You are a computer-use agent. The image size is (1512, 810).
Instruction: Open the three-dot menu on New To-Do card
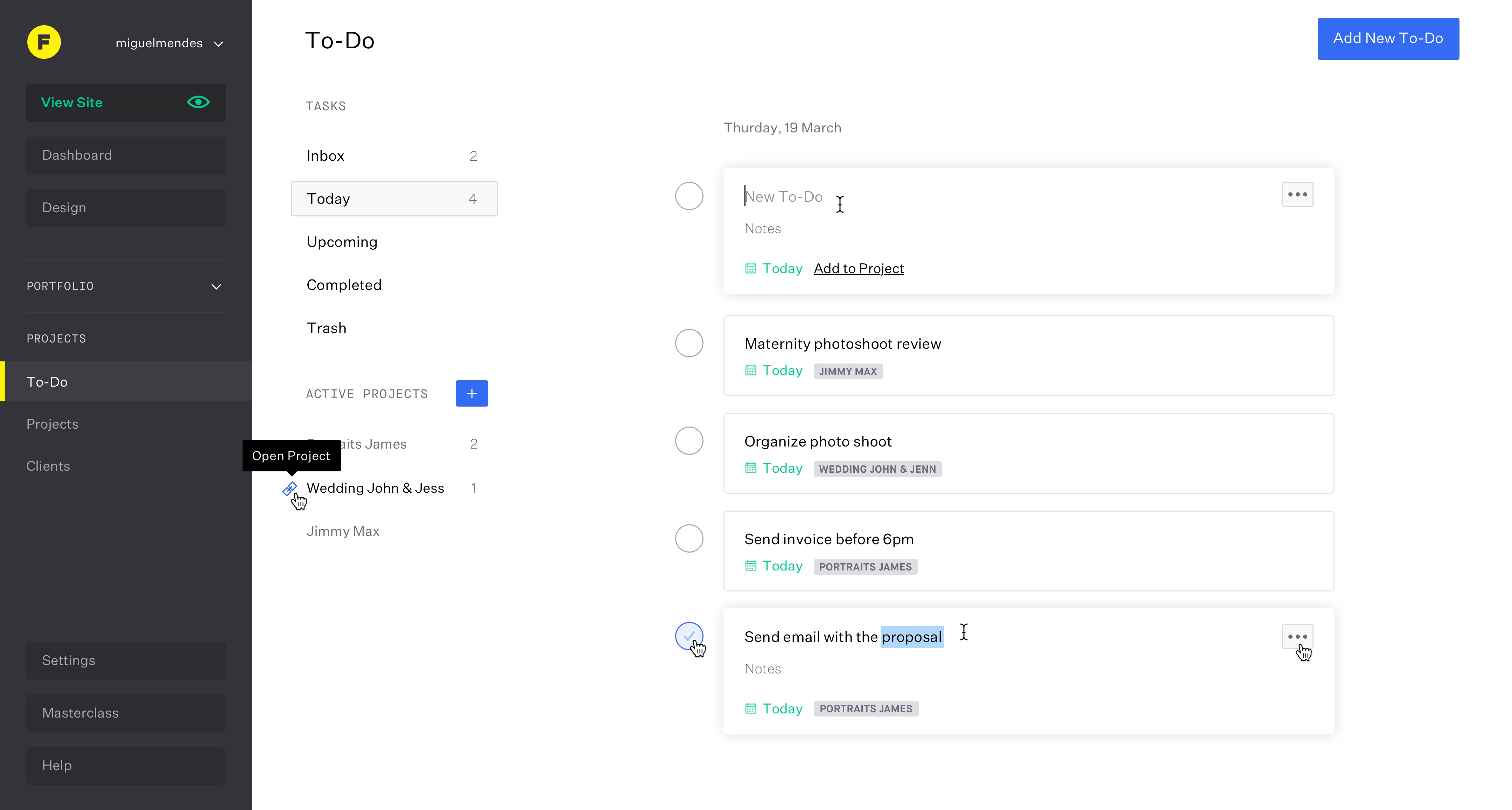(x=1297, y=194)
